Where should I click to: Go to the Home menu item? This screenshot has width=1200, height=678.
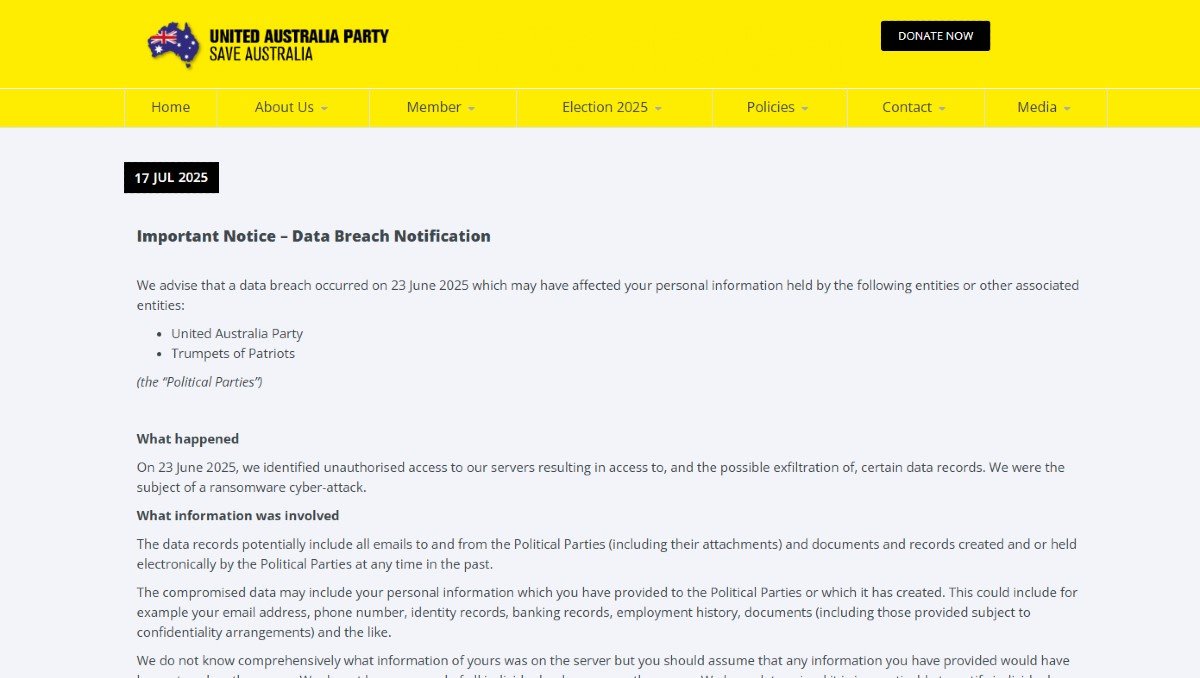(170, 107)
